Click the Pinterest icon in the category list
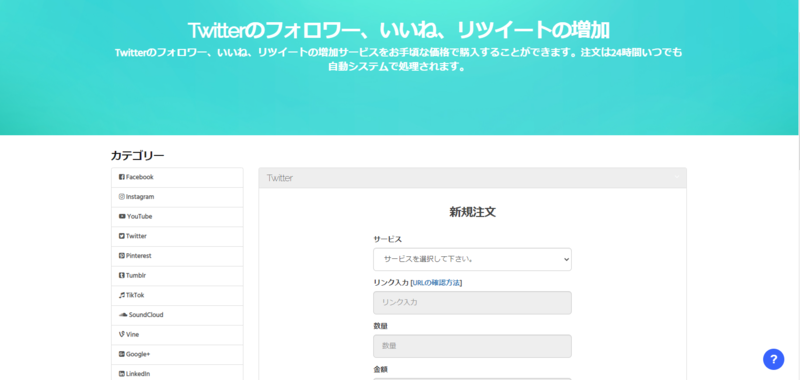This screenshot has height=380, width=800. pos(121,256)
